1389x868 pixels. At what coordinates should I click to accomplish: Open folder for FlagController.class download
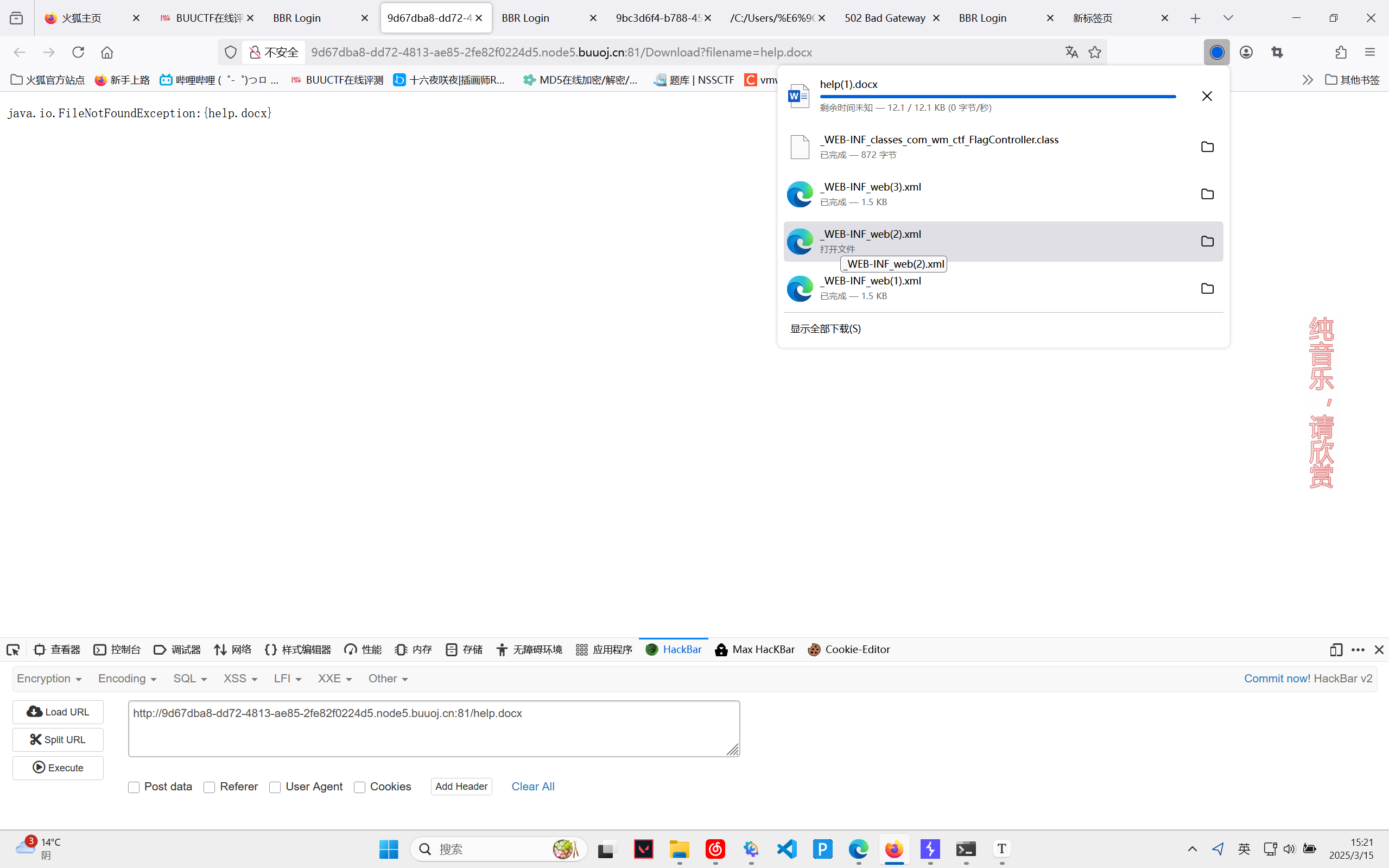point(1207,147)
